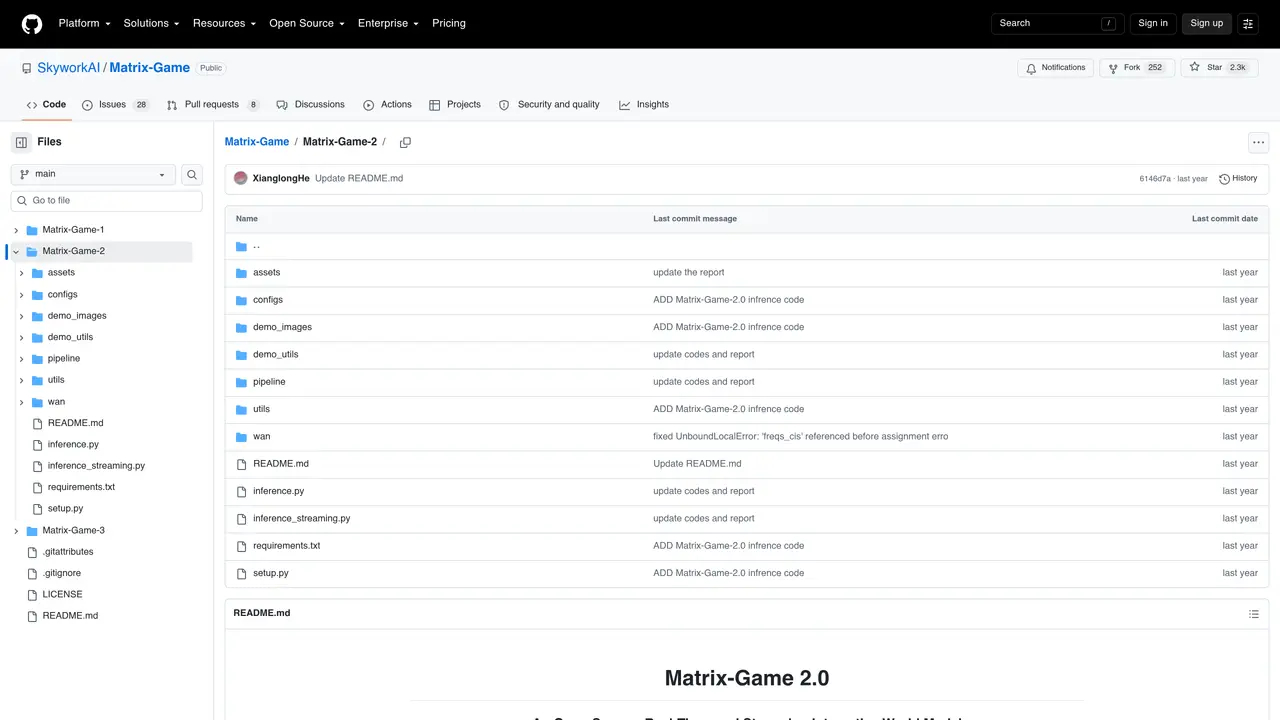
Task: Open the Pricing link
Action: (x=449, y=23)
